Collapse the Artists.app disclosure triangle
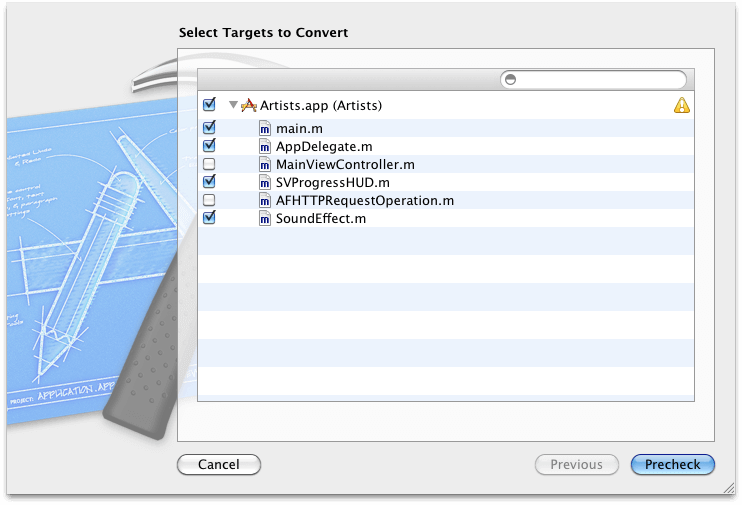Screen dimensions: 742x505 pos(233,105)
